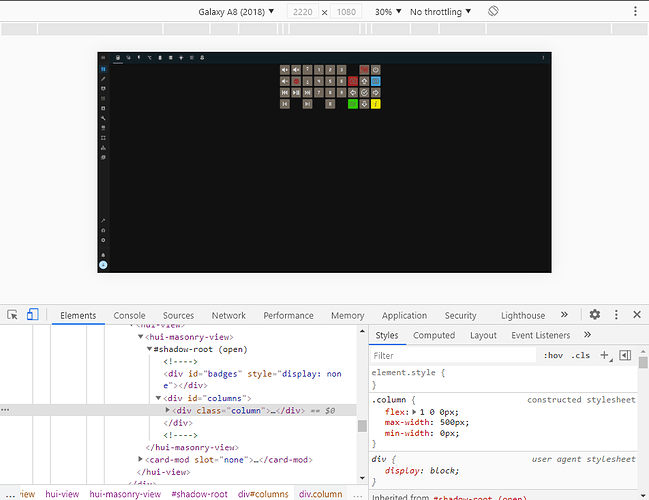Click the up arrow navigation remote button
This screenshot has width=649, height=500.
click(364, 81)
